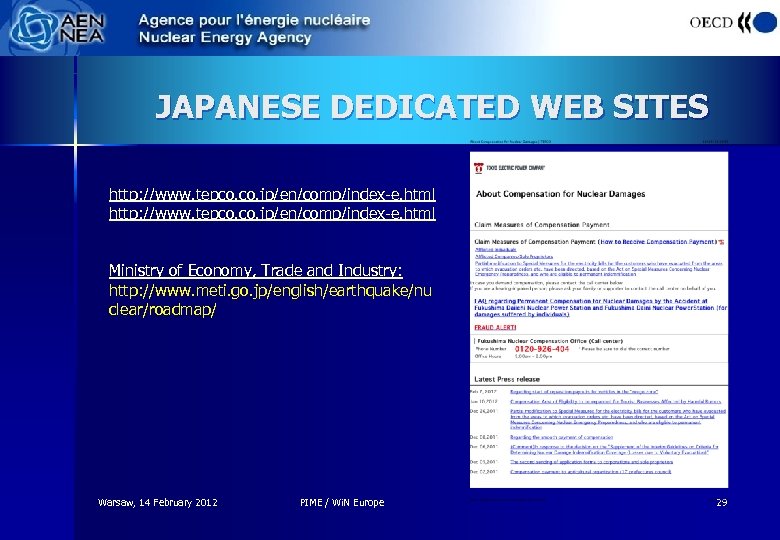Click 'Fukushima Nuclear Compensation Office (Call center)' text
This screenshot has width=780, height=540.
550,341
